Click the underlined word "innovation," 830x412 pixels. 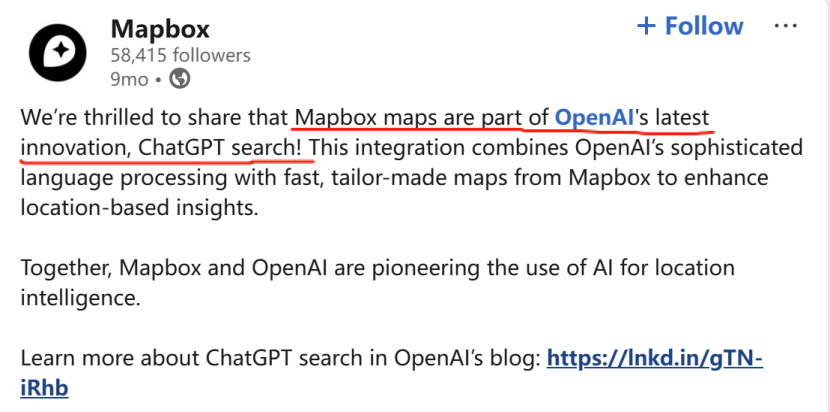[x=76, y=148]
